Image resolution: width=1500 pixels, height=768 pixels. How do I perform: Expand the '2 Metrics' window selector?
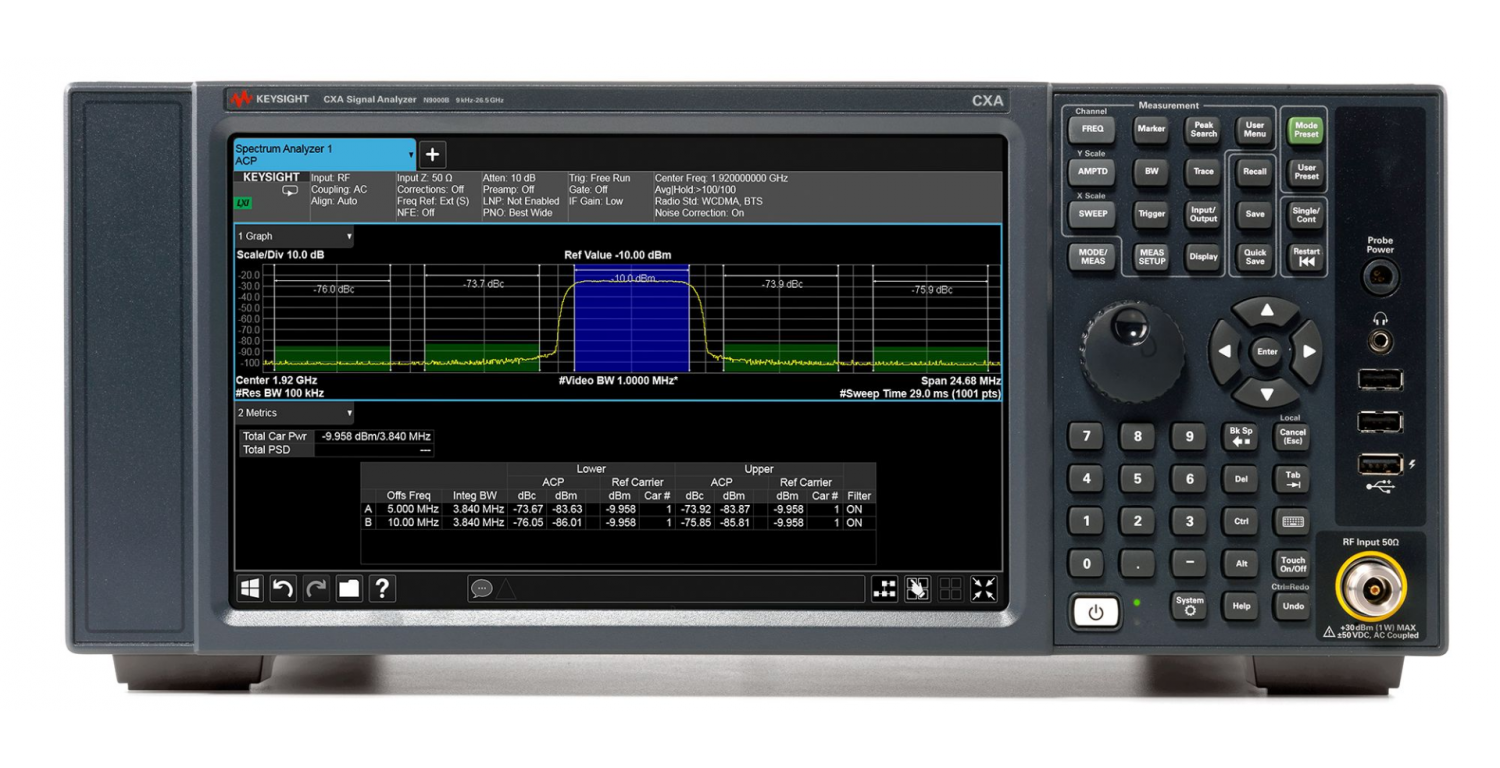pyautogui.click(x=294, y=413)
